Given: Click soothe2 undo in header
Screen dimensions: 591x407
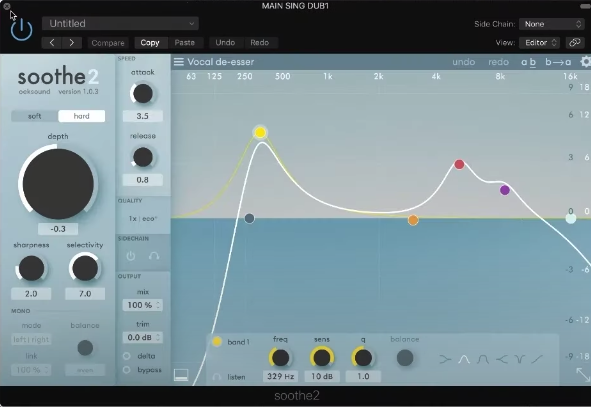Looking at the screenshot, I should (x=464, y=62).
